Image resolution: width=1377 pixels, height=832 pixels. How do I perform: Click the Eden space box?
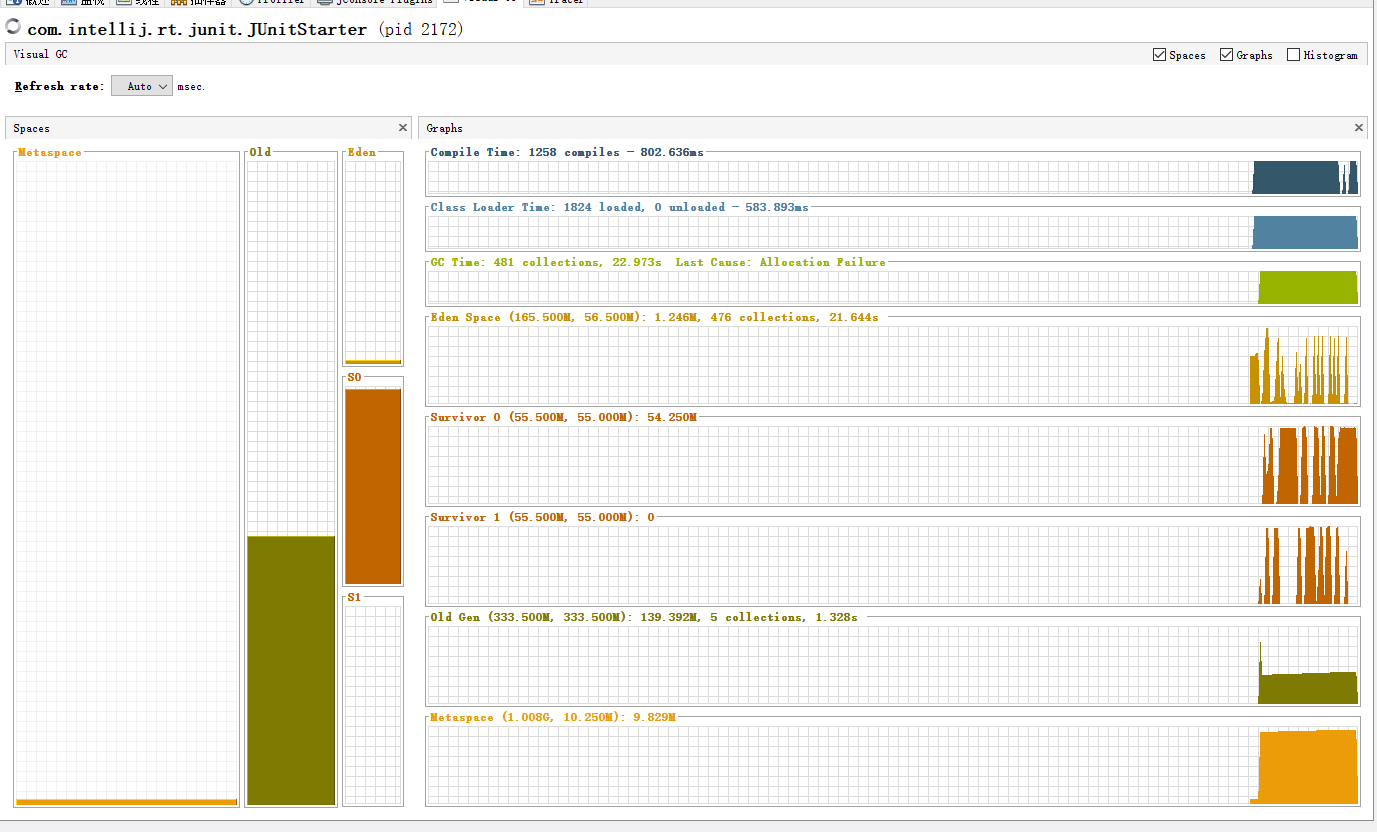pyautogui.click(x=373, y=262)
